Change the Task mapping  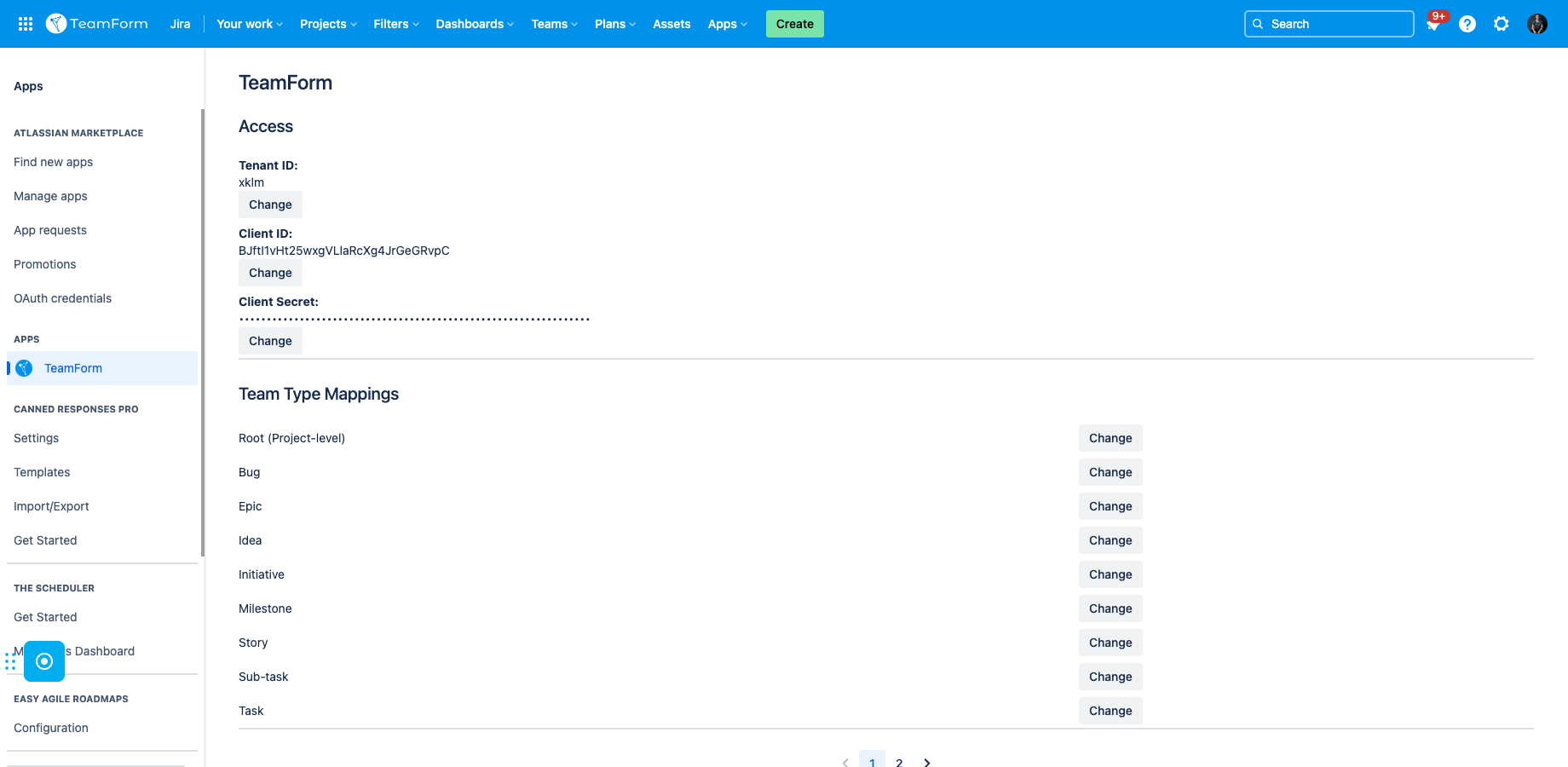[x=1110, y=711]
